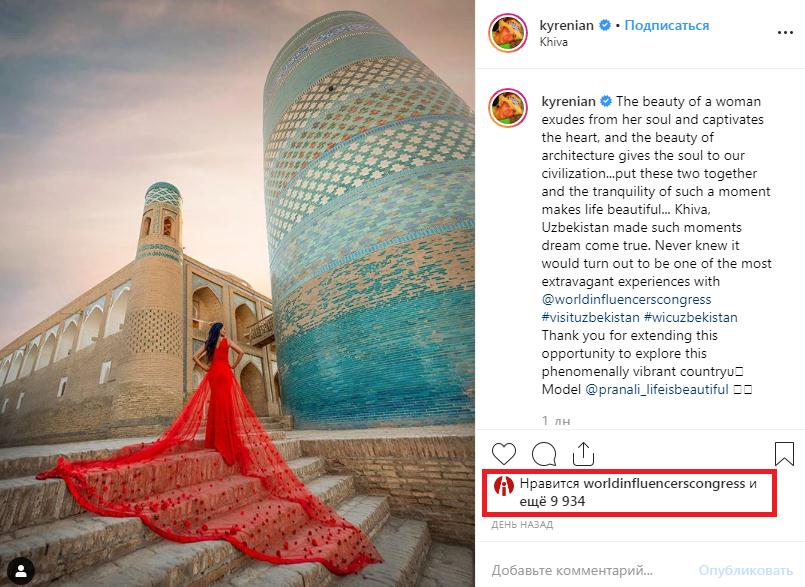Image resolution: width=805 pixels, height=587 pixels.
Task: Visit @worldinfluencerscongress mention
Action: click(x=626, y=299)
